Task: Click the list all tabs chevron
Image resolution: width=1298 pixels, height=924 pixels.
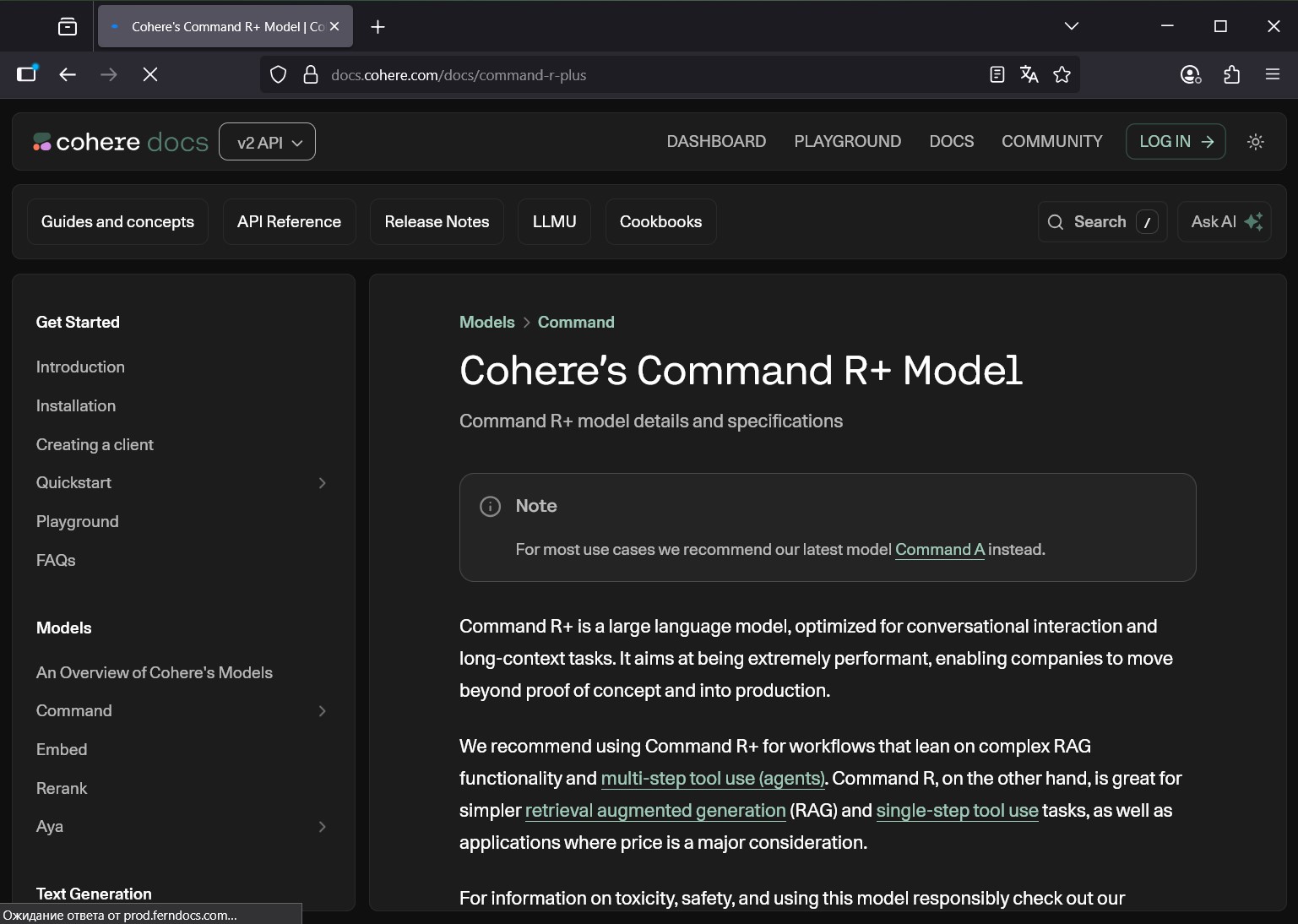Action: tap(1072, 26)
